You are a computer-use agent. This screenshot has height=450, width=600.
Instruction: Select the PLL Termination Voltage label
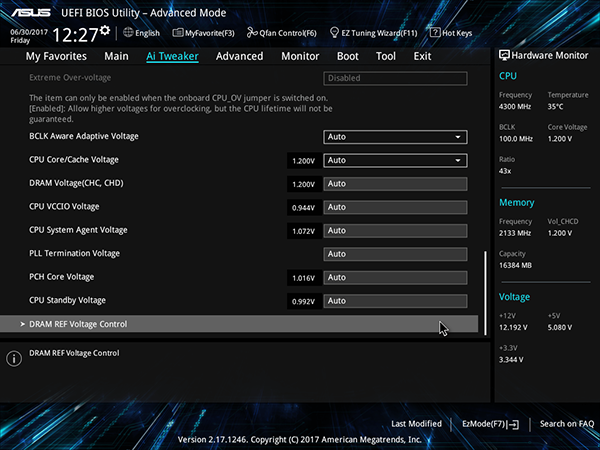pyautogui.click(x=74, y=253)
